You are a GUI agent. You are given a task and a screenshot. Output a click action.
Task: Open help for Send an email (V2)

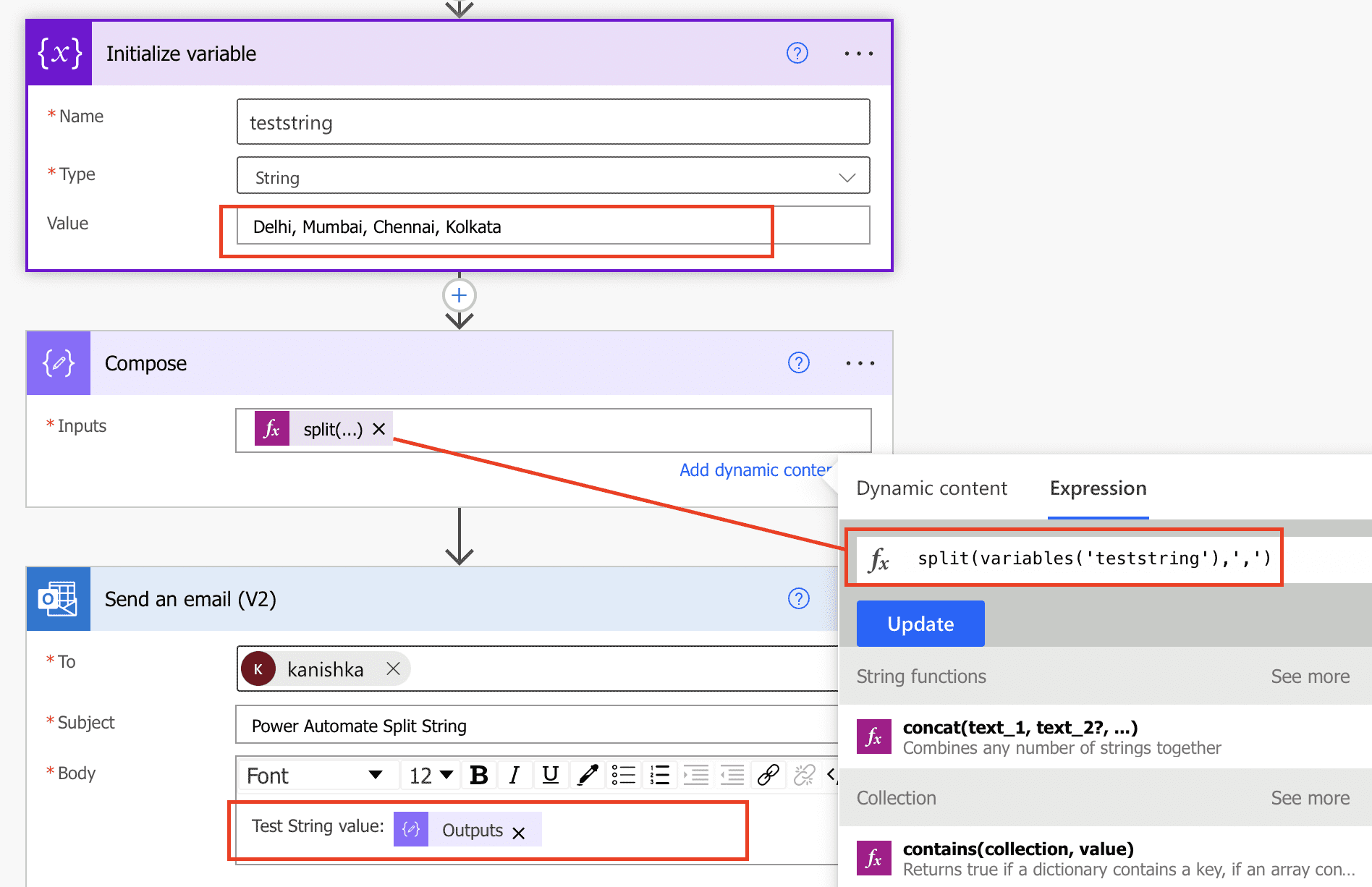click(799, 599)
